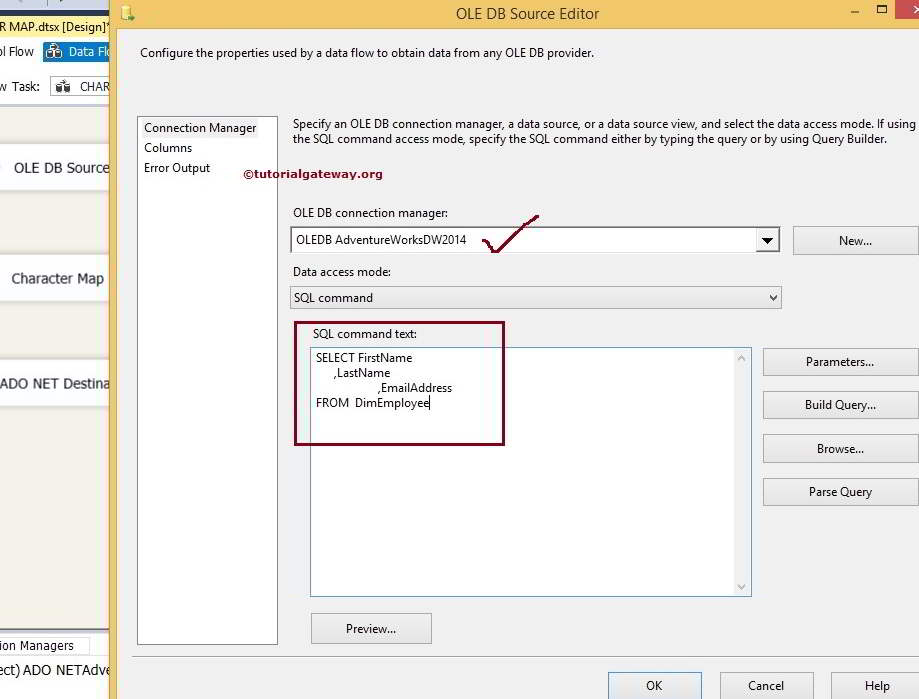Select the Character Map transformation
The height and width of the screenshot is (699, 919).
55,278
